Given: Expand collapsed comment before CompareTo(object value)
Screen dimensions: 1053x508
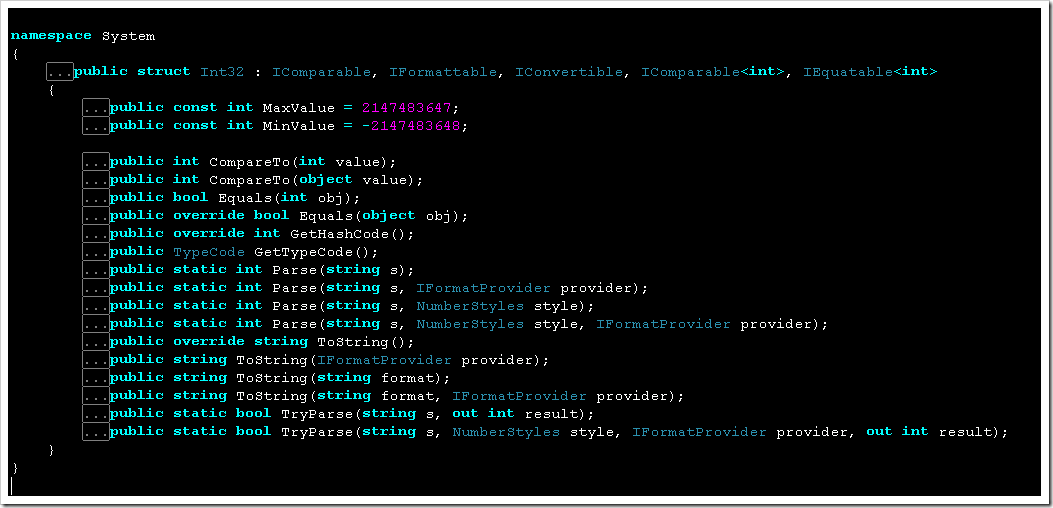Looking at the screenshot, I should 96,180.
